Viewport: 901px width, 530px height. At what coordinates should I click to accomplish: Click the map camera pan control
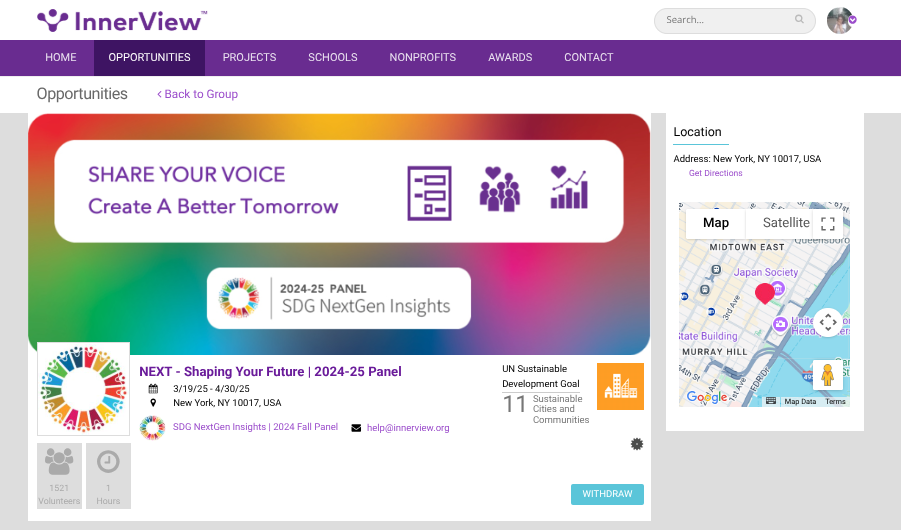828,322
